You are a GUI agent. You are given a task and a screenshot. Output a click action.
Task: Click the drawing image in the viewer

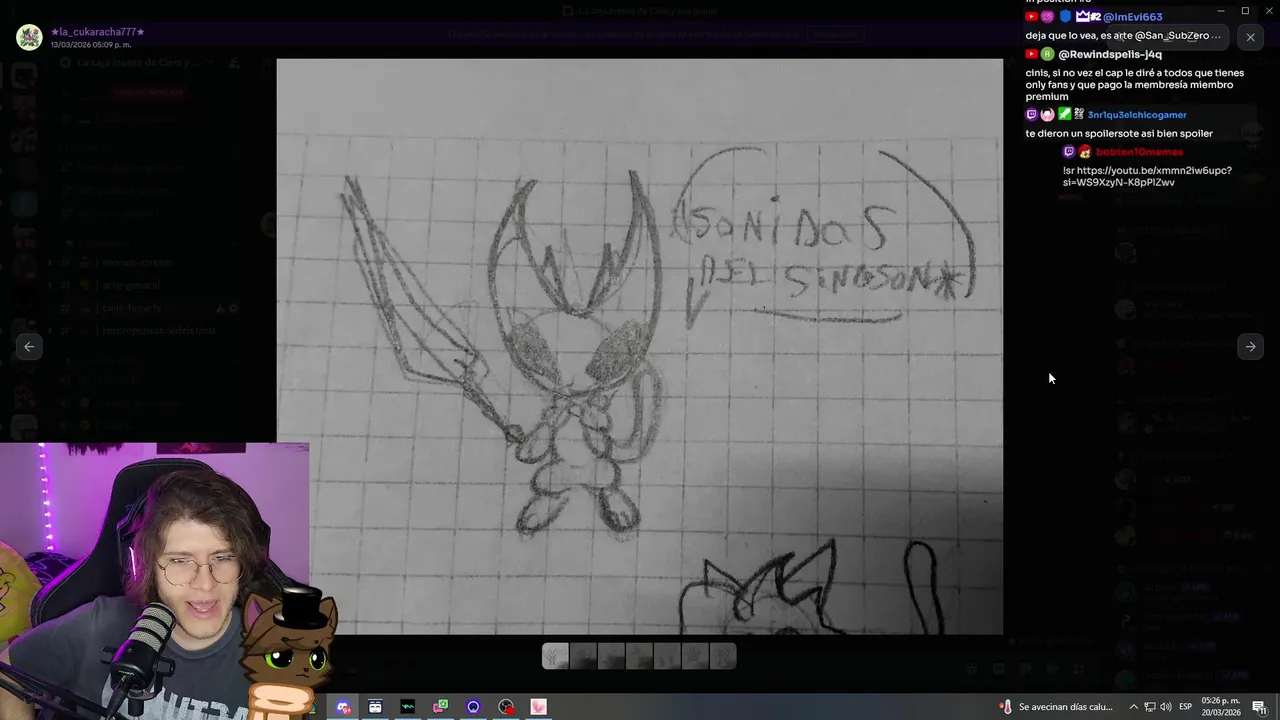coord(640,346)
